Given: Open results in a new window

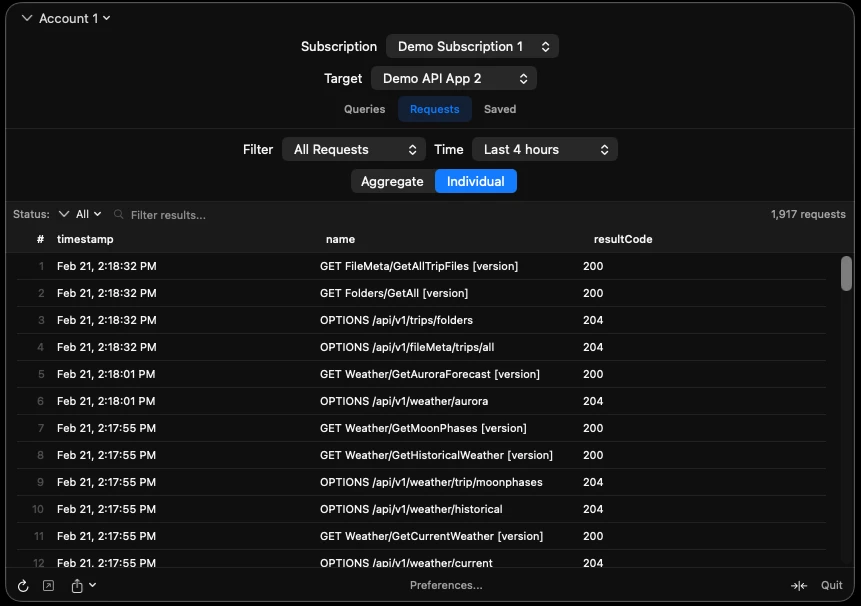Looking at the screenshot, I should [x=49, y=586].
